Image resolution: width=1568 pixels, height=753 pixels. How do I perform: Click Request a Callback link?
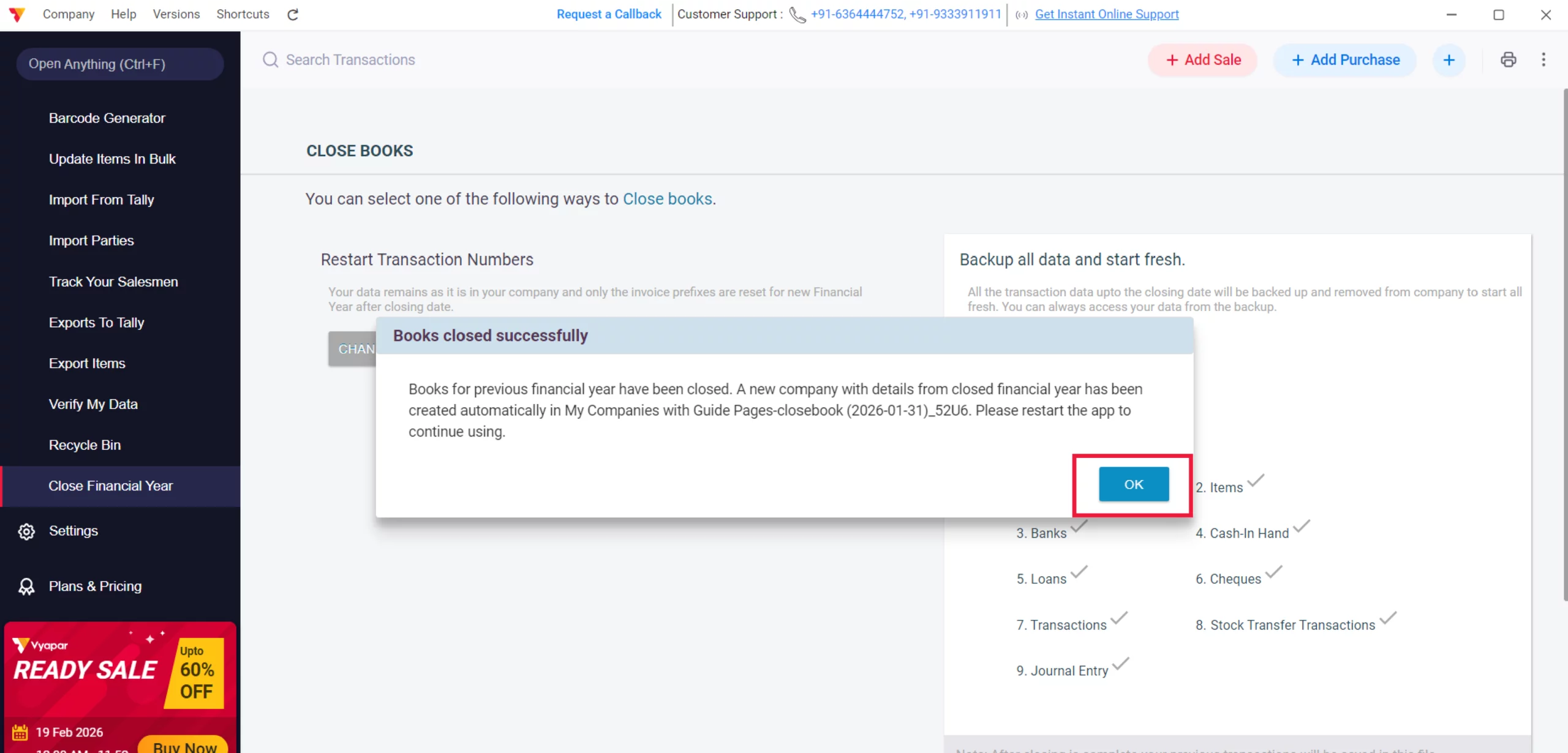click(x=609, y=14)
